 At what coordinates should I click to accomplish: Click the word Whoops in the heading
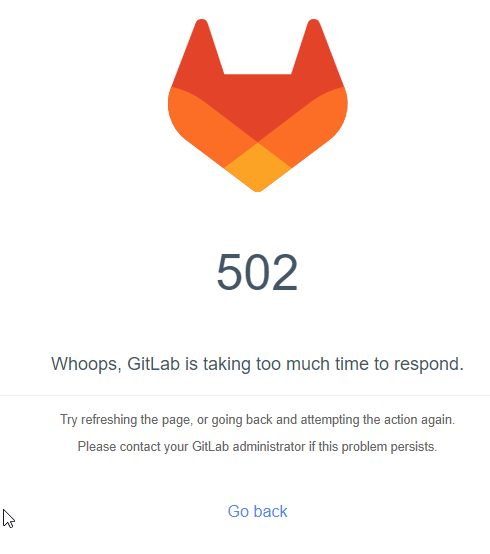(86, 364)
